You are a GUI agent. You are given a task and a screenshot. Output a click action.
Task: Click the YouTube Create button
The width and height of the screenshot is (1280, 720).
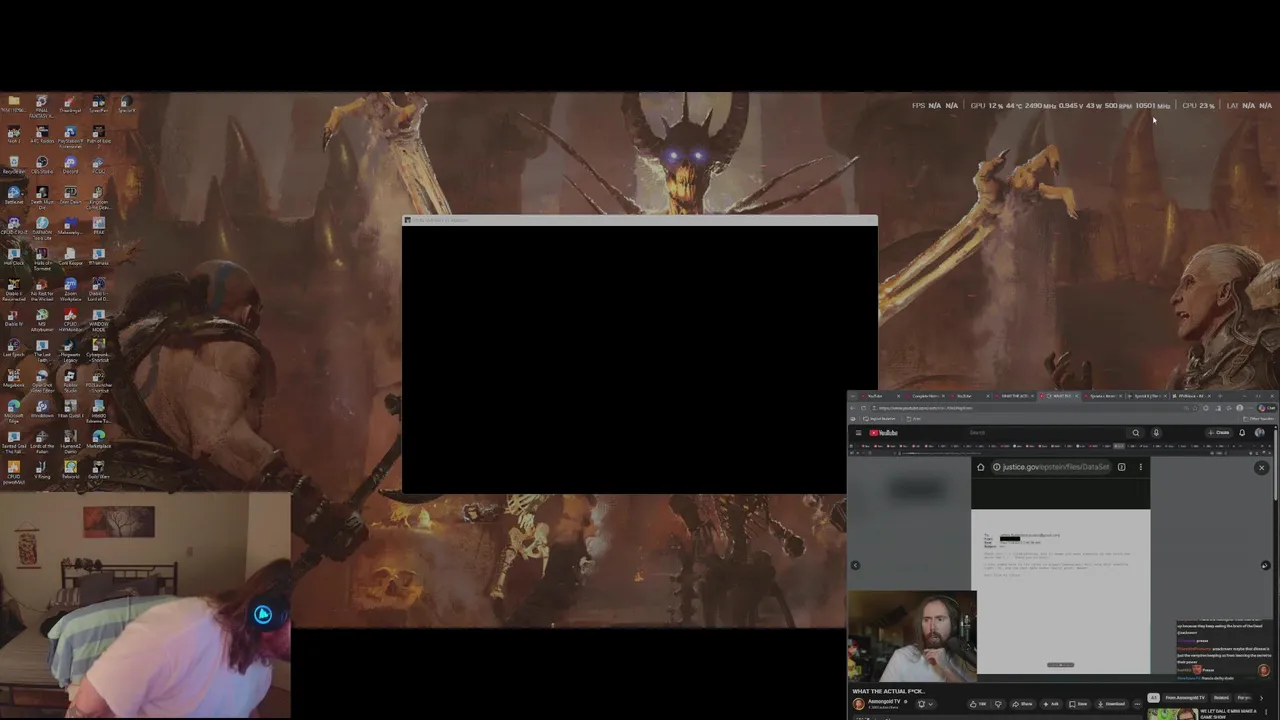click(x=1219, y=433)
